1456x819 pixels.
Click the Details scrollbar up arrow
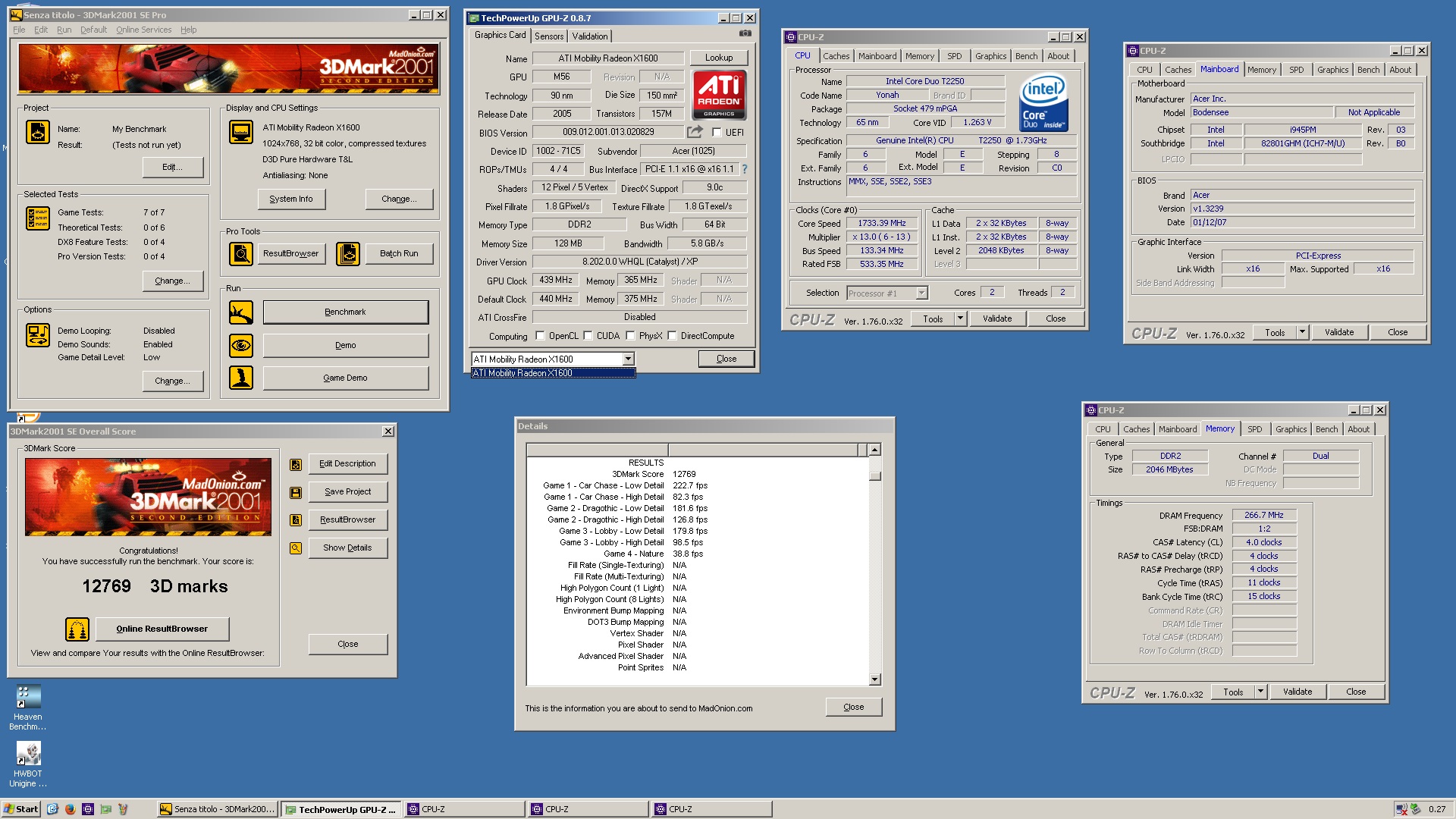tap(874, 450)
